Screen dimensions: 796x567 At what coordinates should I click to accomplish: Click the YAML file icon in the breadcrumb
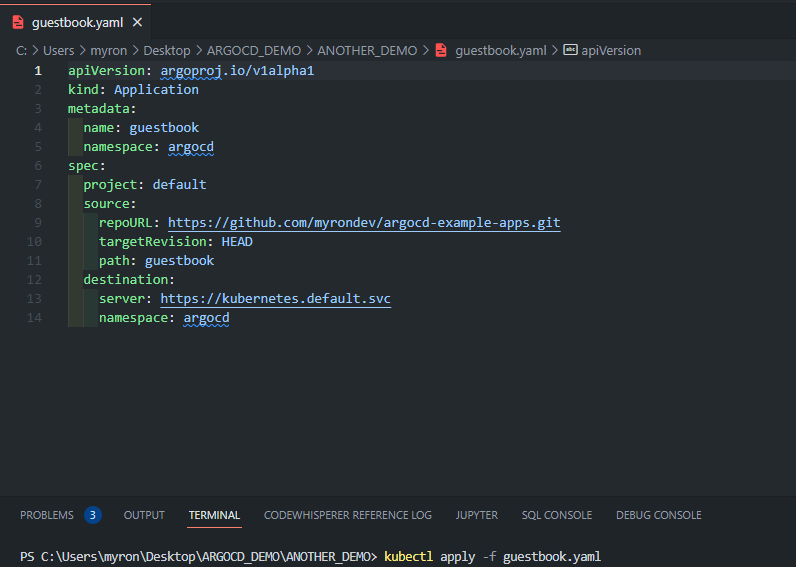point(441,50)
